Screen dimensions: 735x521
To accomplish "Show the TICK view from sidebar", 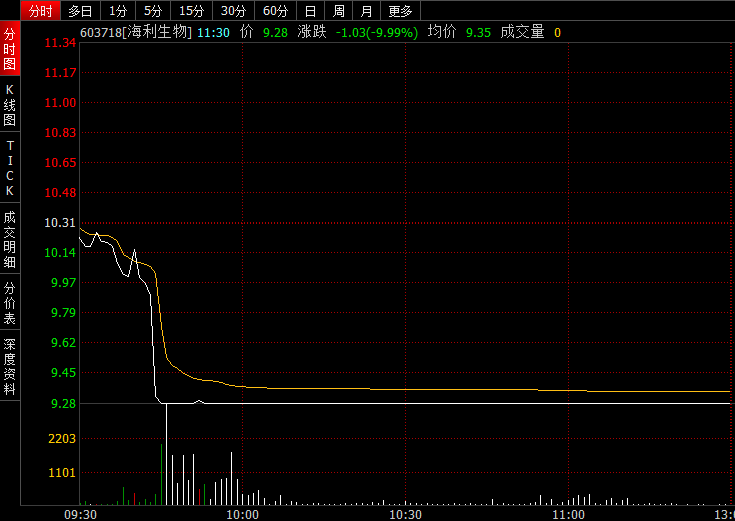I will pyautogui.click(x=10, y=168).
